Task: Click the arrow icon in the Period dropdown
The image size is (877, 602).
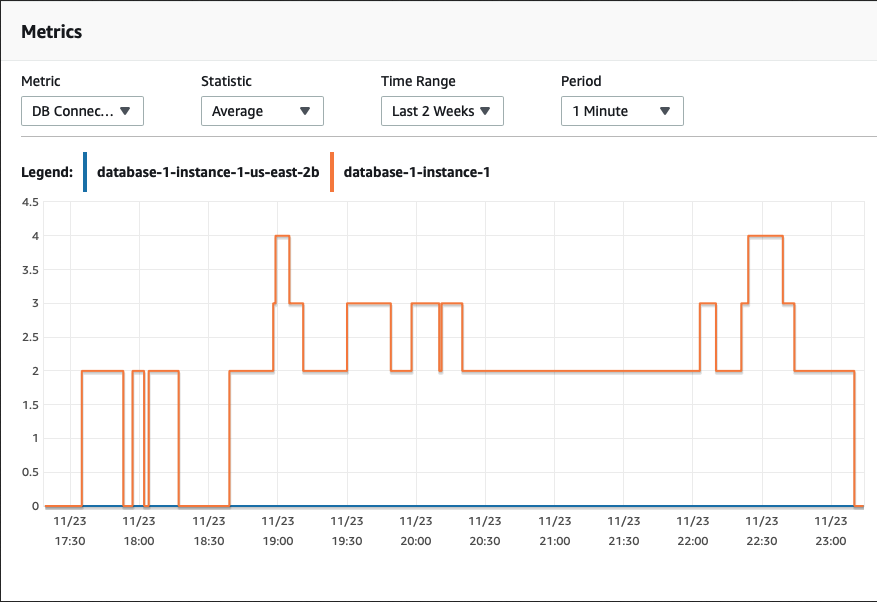Action: pos(665,111)
